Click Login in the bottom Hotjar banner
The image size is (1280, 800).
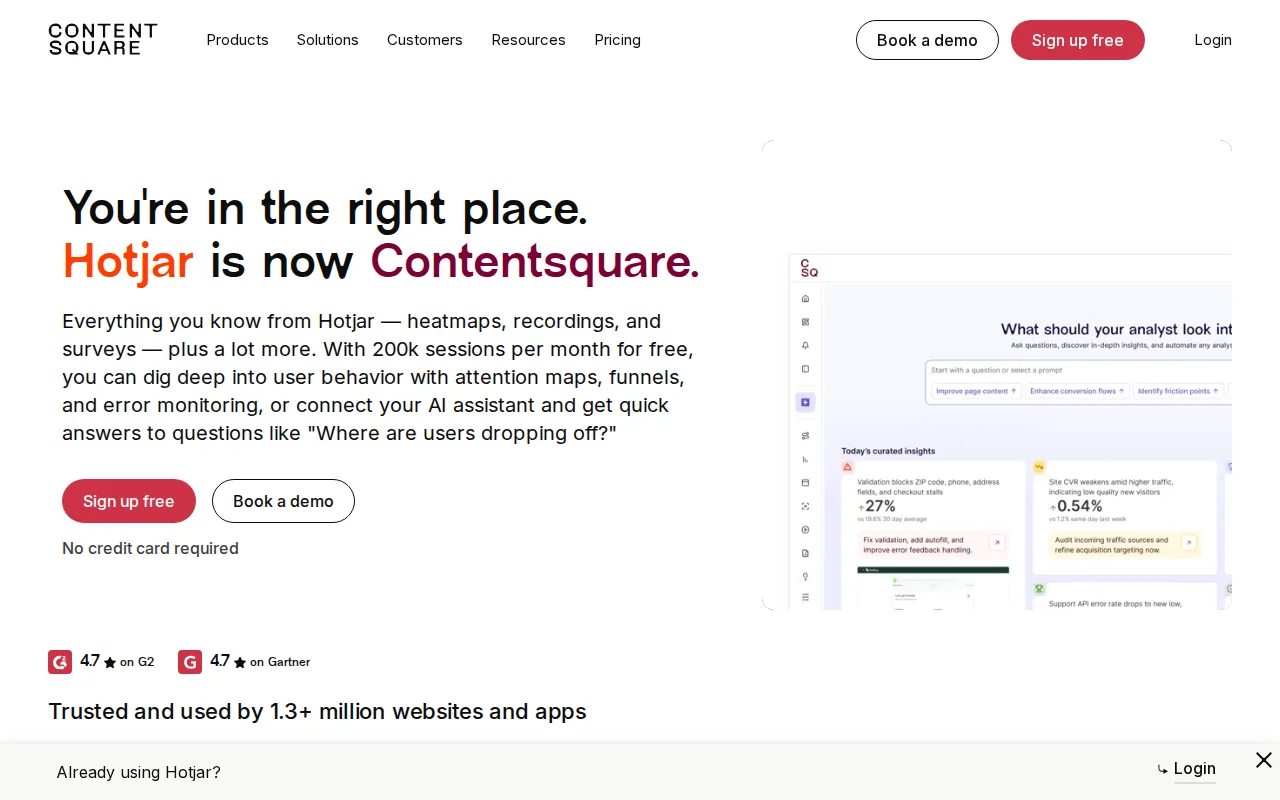(x=1194, y=768)
